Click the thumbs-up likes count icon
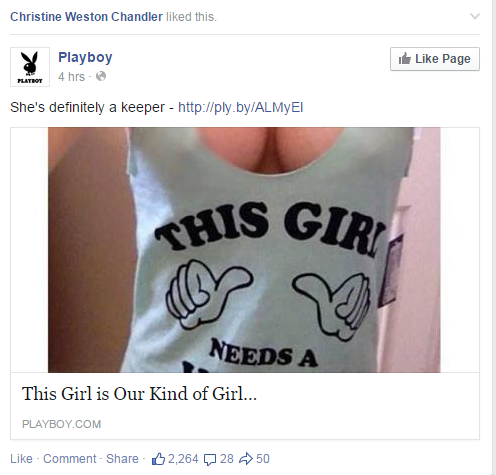The image size is (496, 475). coord(158,459)
